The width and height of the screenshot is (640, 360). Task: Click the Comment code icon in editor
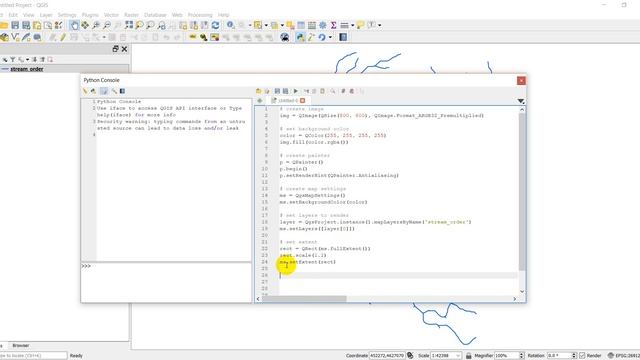click(x=343, y=91)
